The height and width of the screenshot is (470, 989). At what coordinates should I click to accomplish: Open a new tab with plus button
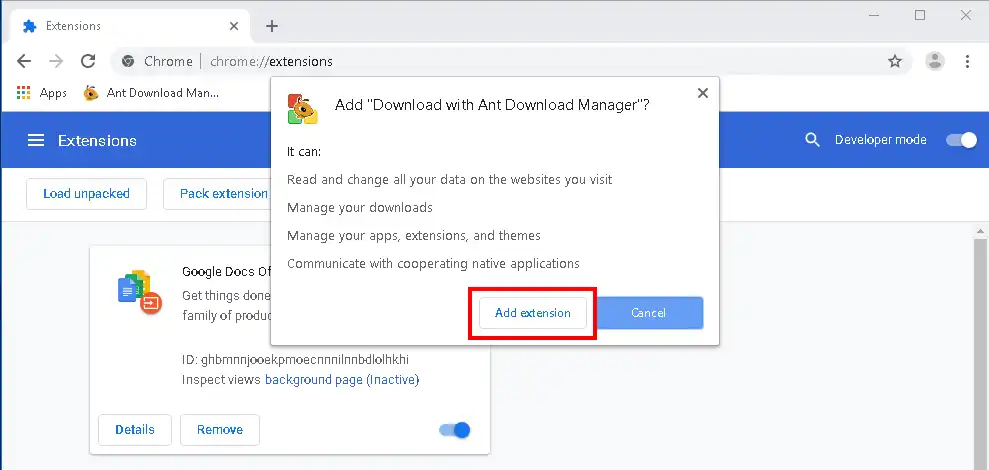point(272,26)
